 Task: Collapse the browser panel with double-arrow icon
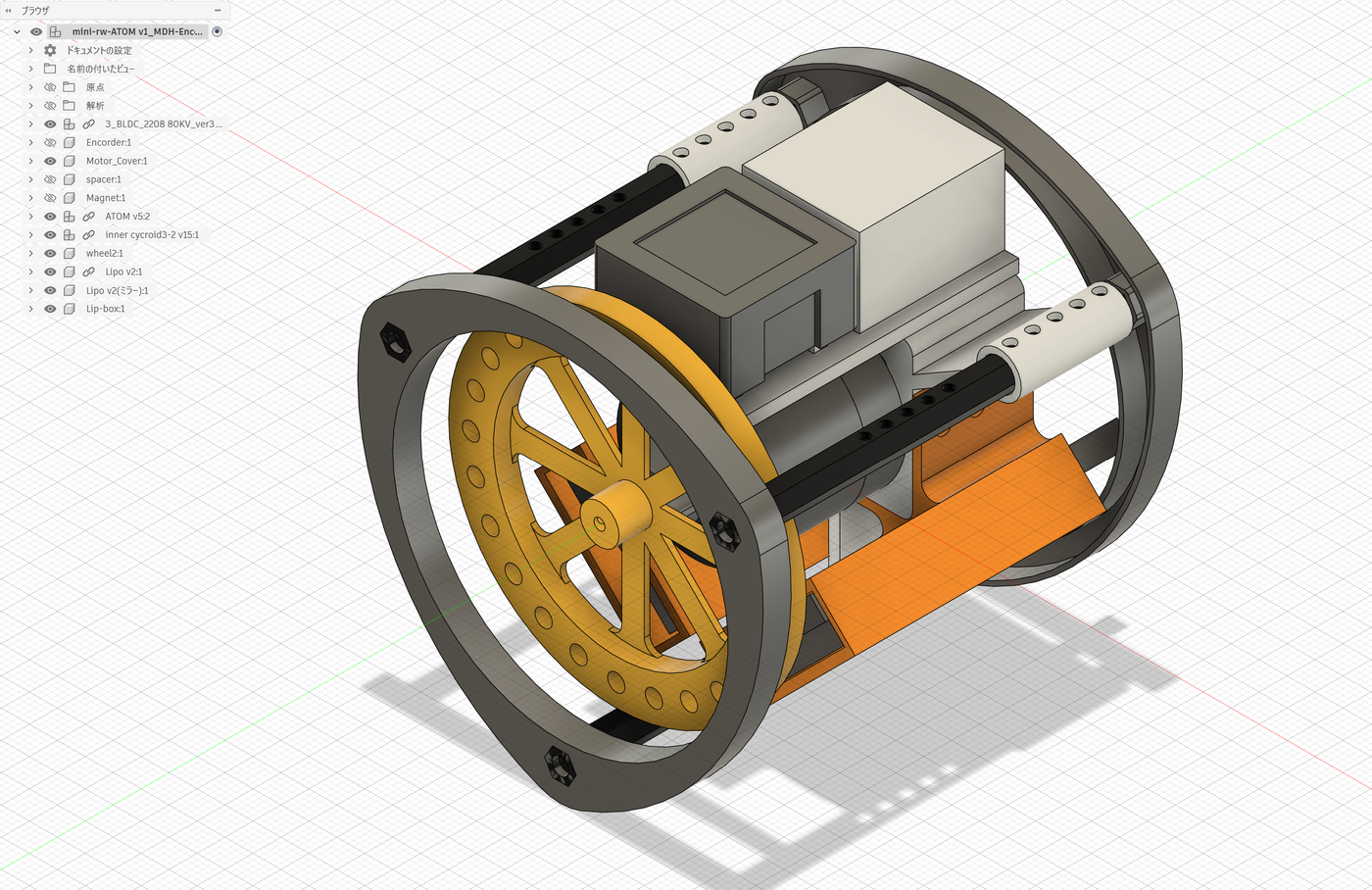coord(9,11)
